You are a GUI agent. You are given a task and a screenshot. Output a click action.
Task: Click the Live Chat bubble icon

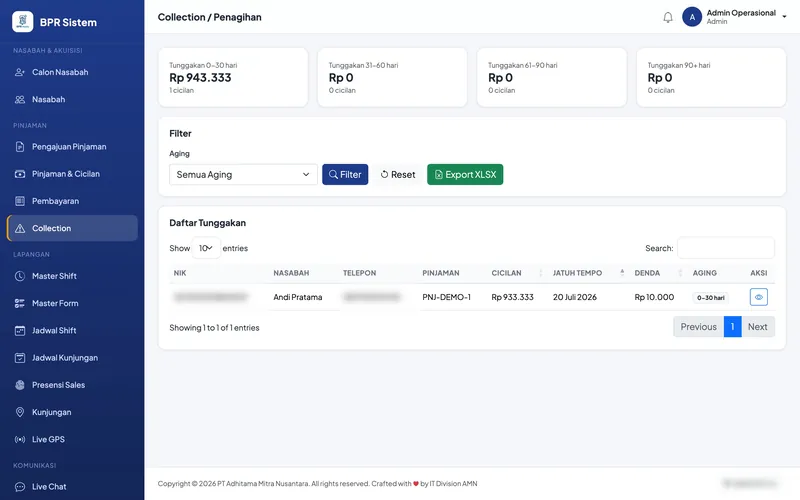[20, 487]
